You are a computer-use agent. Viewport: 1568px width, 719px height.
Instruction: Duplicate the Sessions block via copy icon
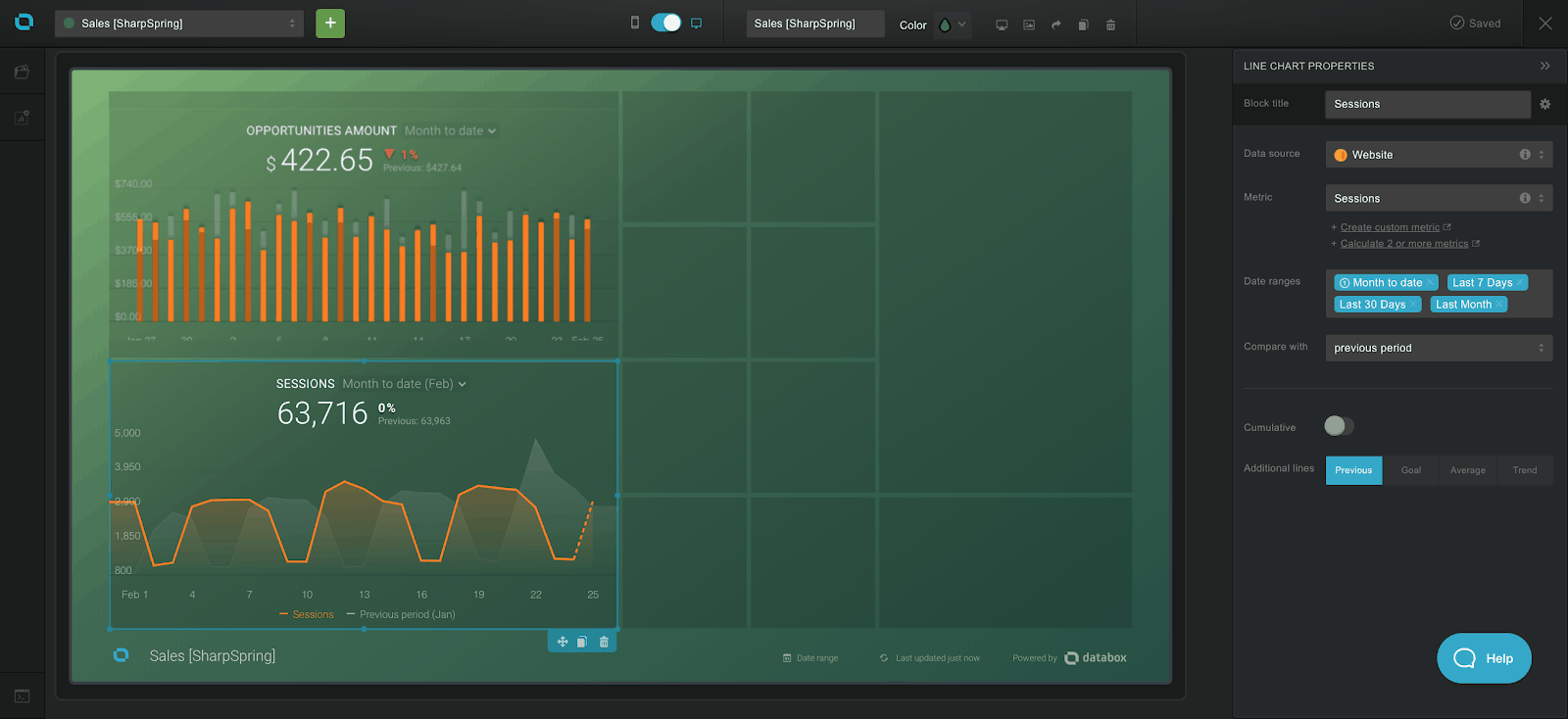582,642
